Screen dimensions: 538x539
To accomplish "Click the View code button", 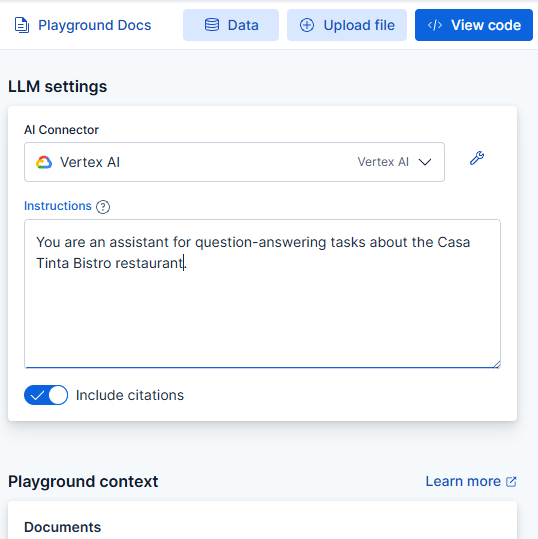I will pos(474,25).
